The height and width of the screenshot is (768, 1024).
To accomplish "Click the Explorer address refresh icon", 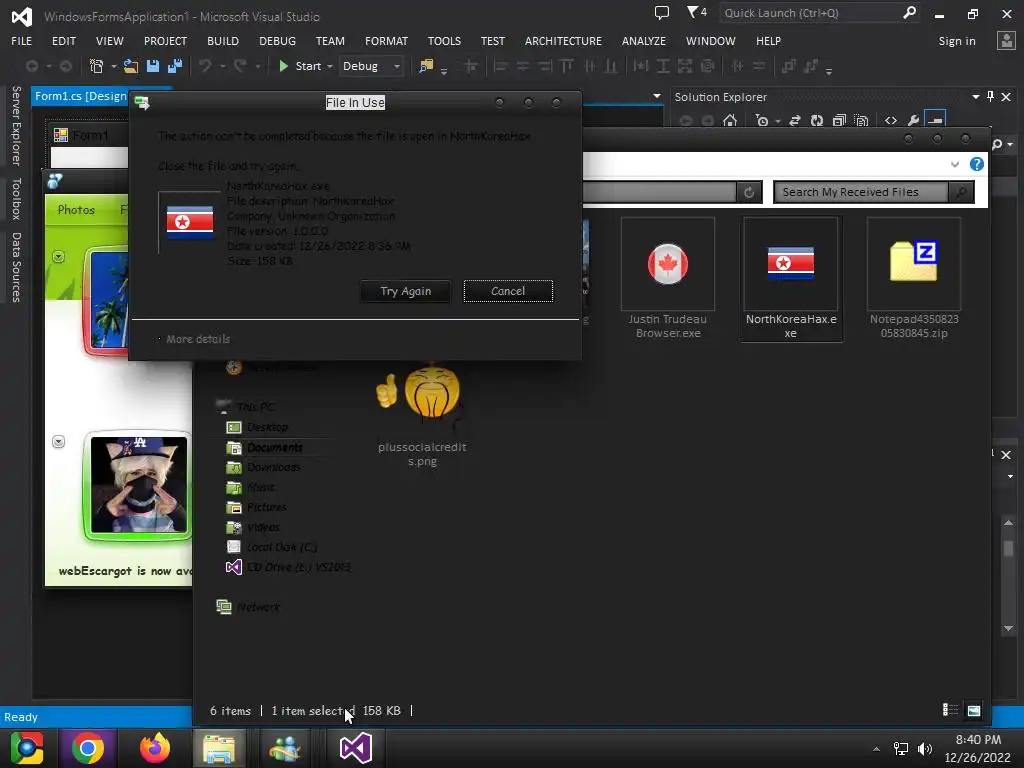I will point(749,192).
